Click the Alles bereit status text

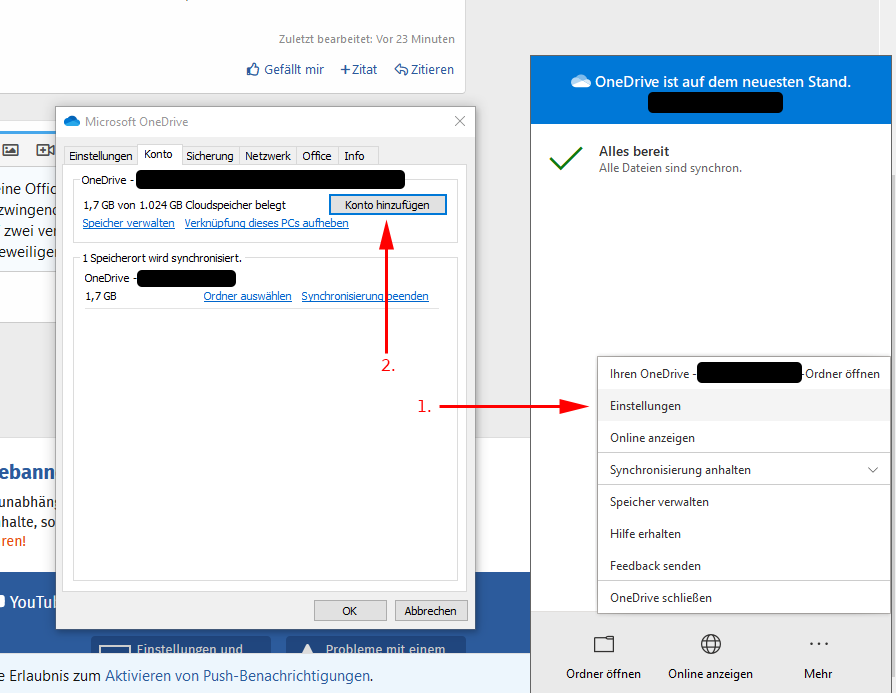[x=634, y=151]
